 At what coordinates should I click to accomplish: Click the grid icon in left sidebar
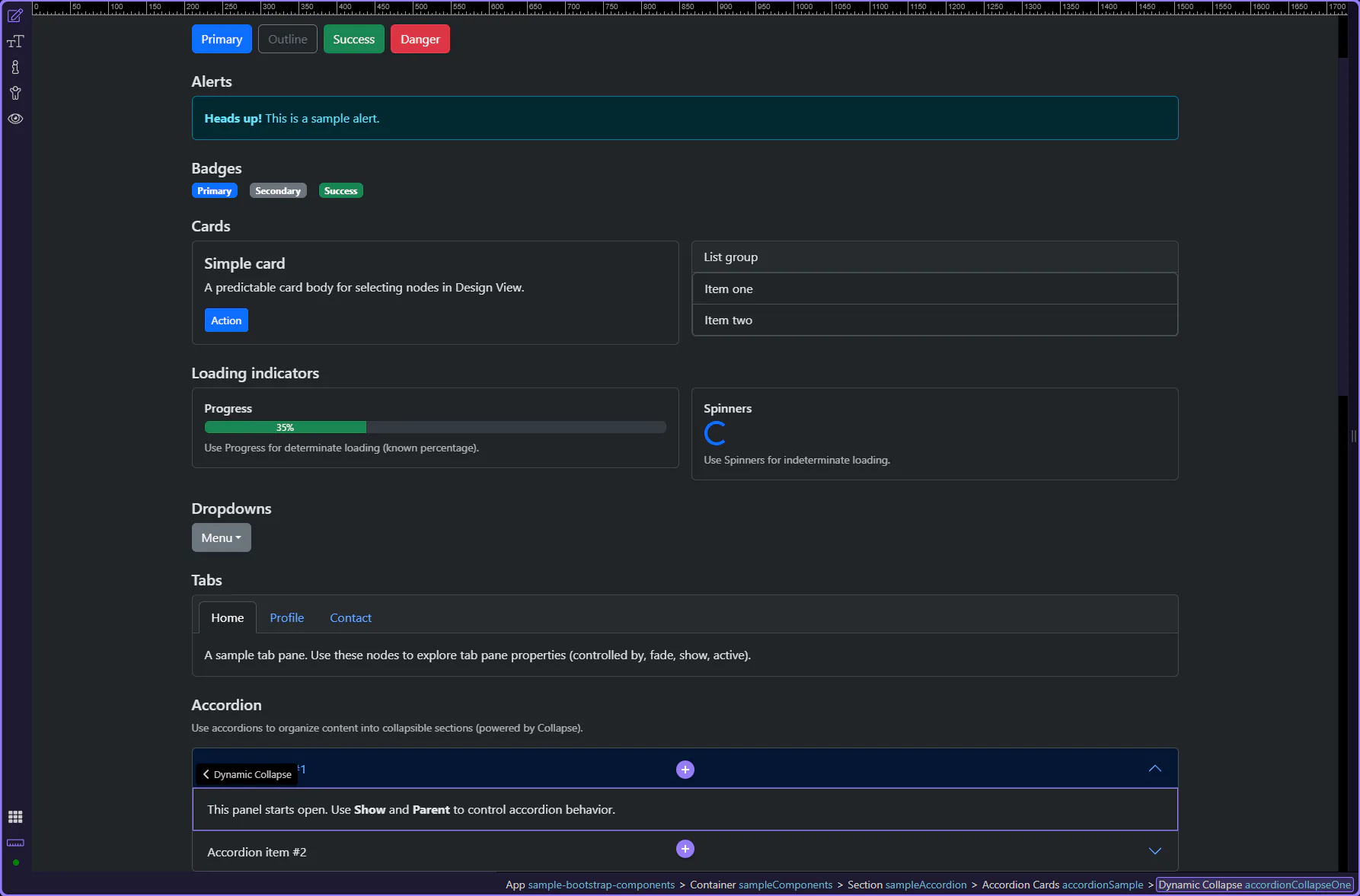coord(15,817)
